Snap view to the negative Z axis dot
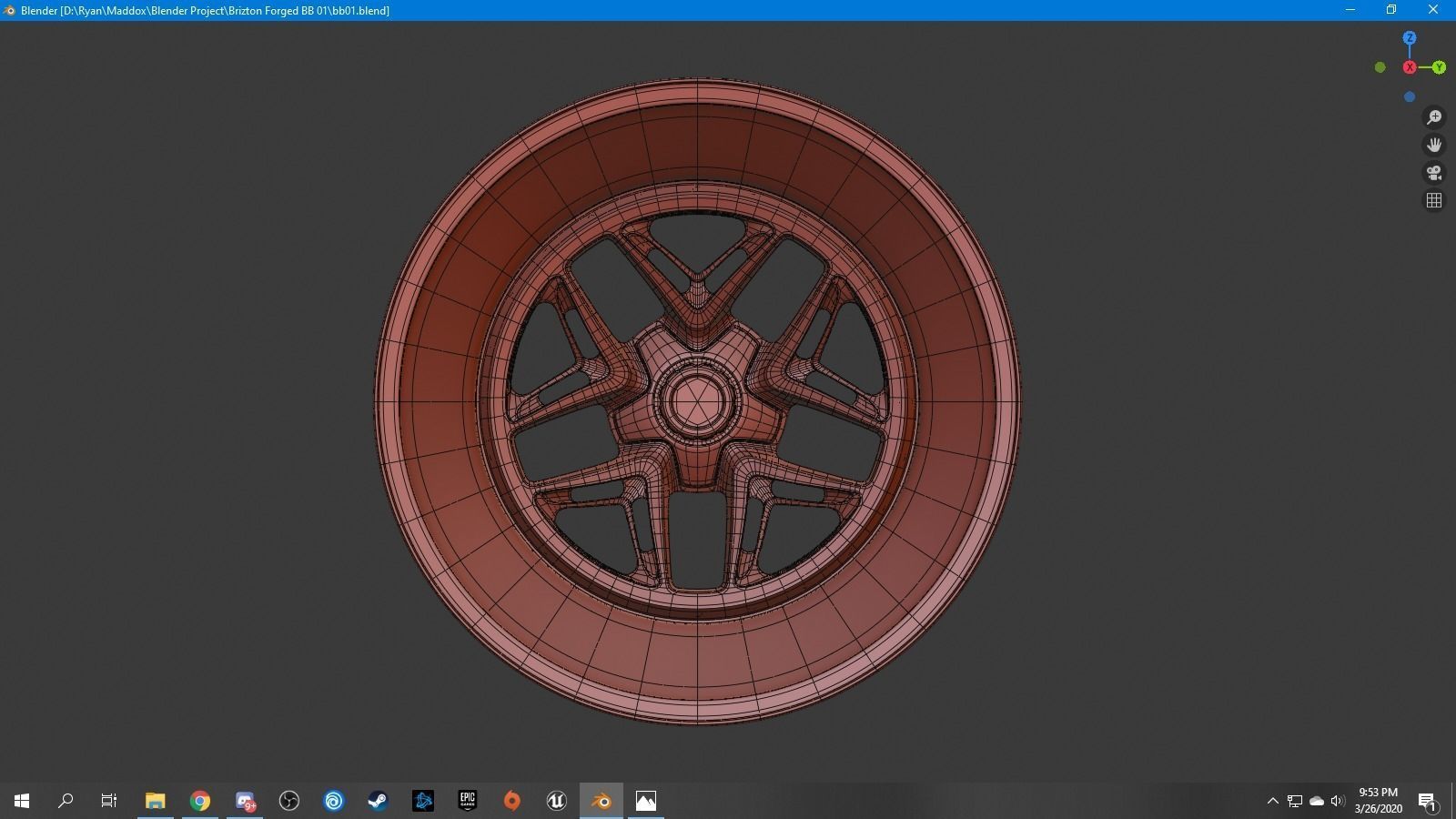This screenshot has width=1456, height=819. 1410,96
